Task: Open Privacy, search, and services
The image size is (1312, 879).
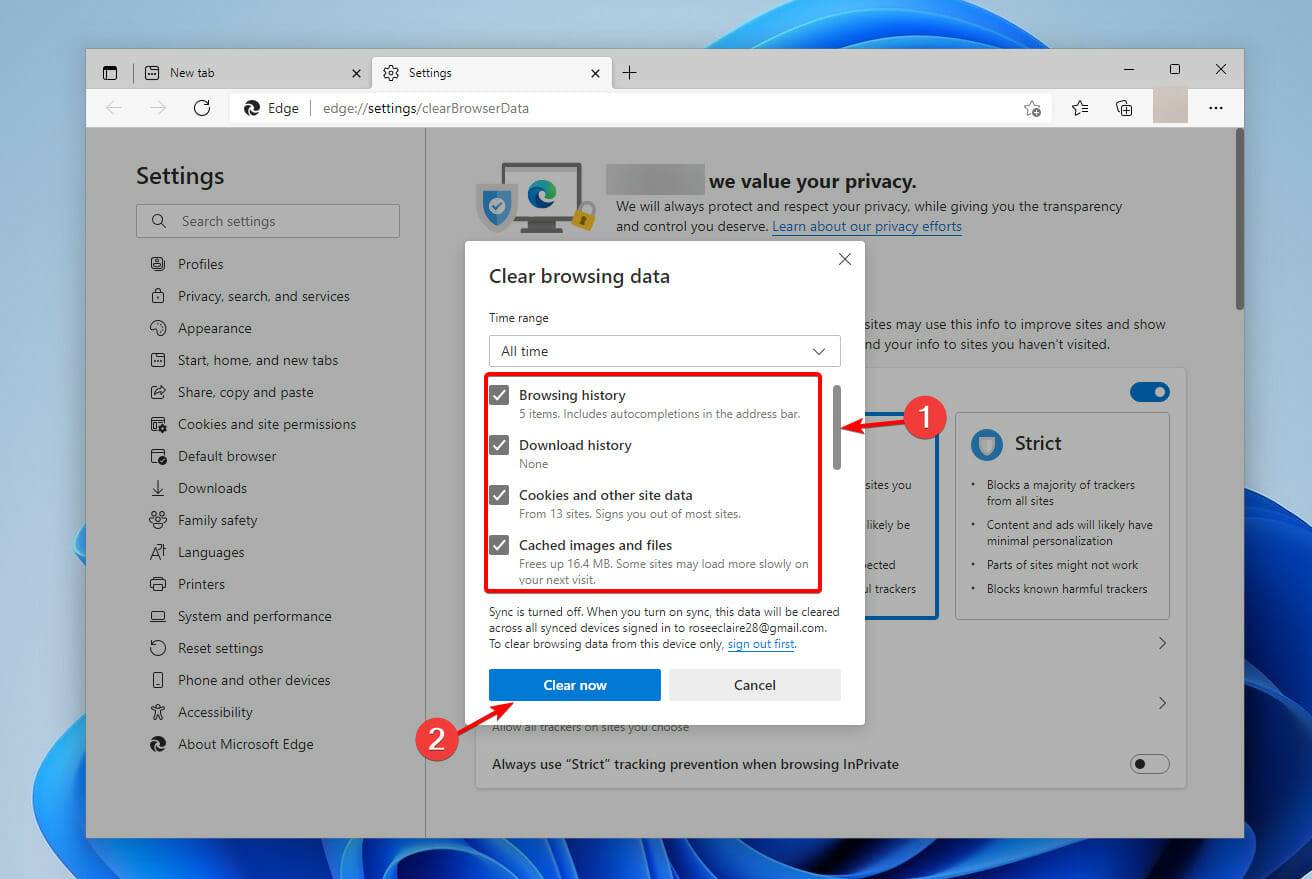Action: 264,296
